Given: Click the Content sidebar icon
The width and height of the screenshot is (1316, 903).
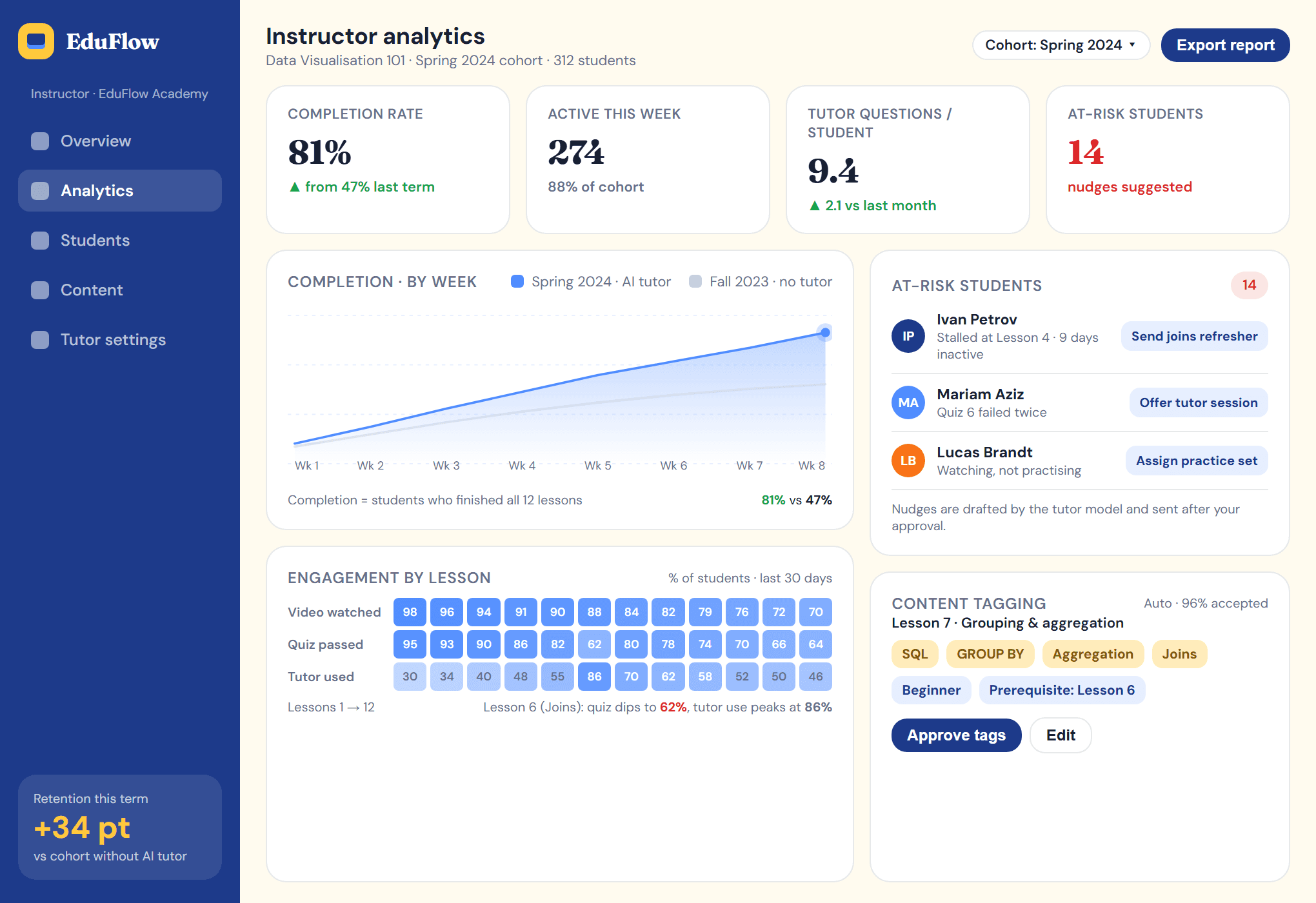Looking at the screenshot, I should click(40, 290).
